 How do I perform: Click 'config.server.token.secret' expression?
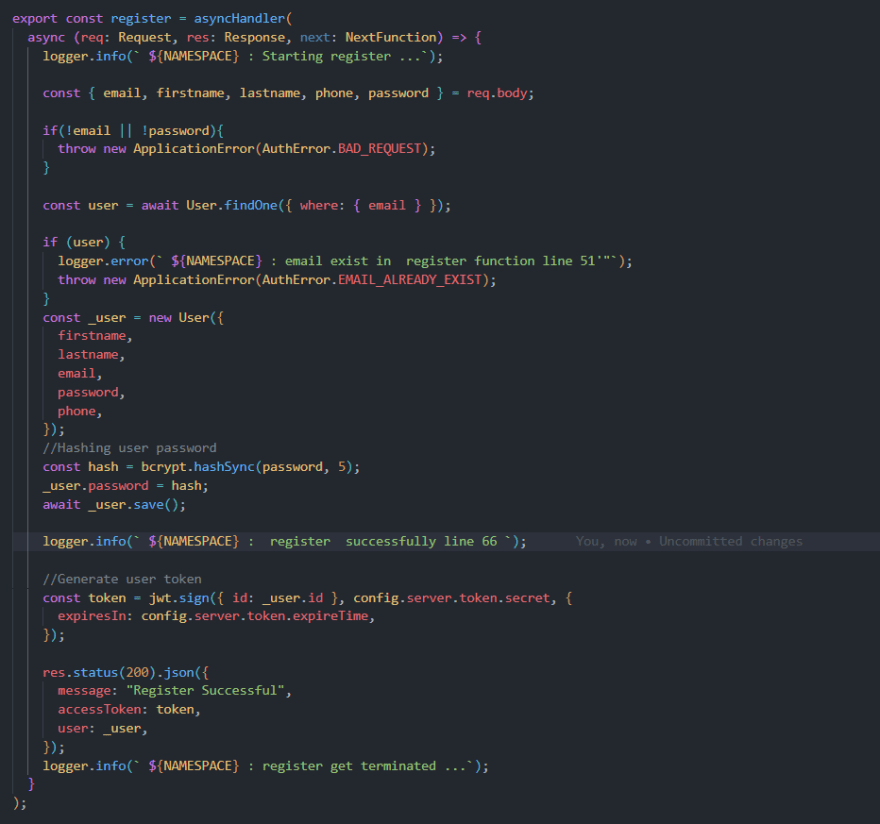[451, 598]
